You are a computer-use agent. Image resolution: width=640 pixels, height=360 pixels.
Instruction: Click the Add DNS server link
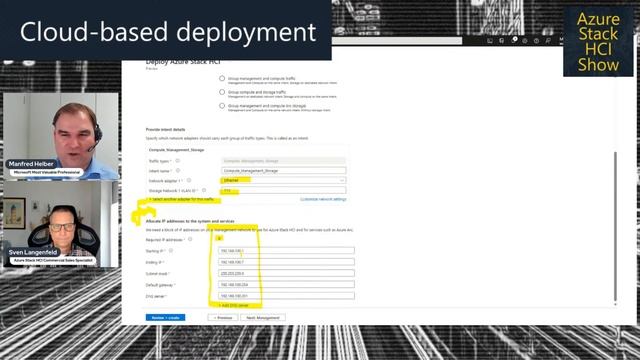click(233, 305)
